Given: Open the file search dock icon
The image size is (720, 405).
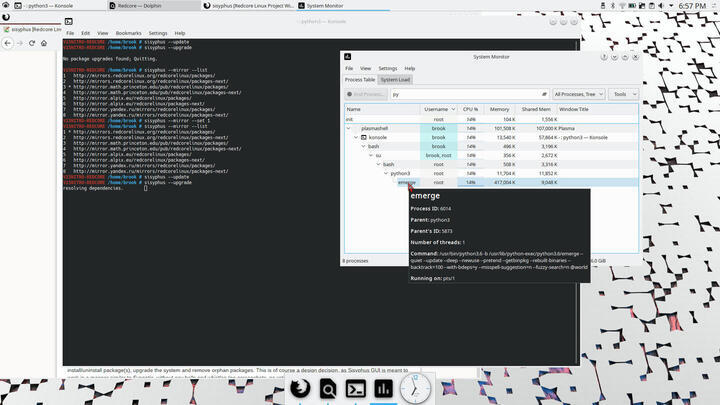Looking at the screenshot, I should (328, 389).
